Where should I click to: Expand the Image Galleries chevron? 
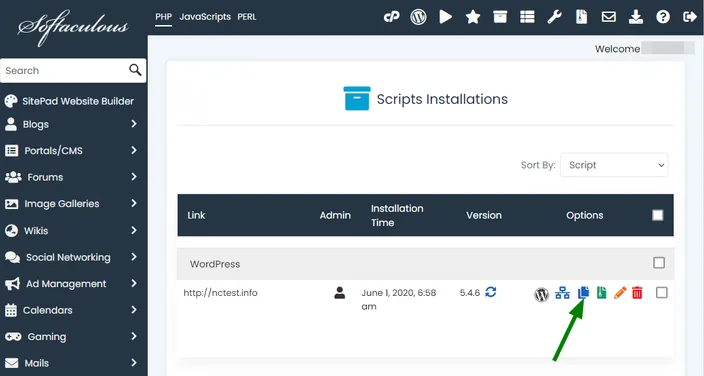coord(134,203)
